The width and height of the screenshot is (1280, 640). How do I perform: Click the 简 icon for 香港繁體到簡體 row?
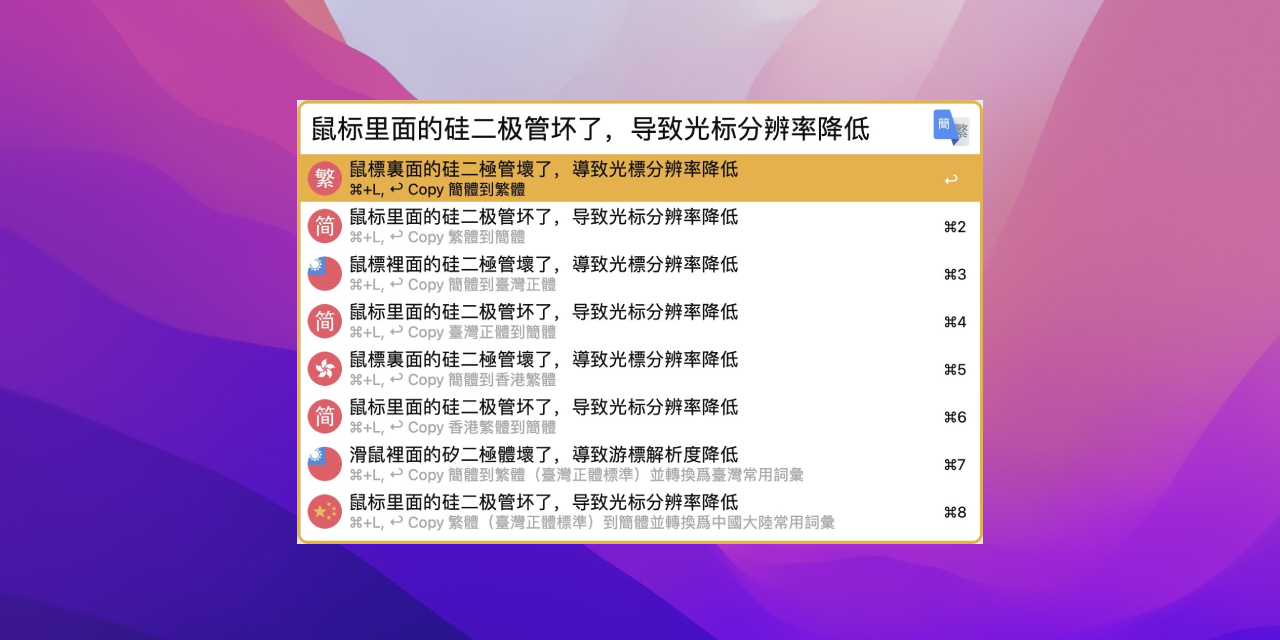(x=325, y=417)
